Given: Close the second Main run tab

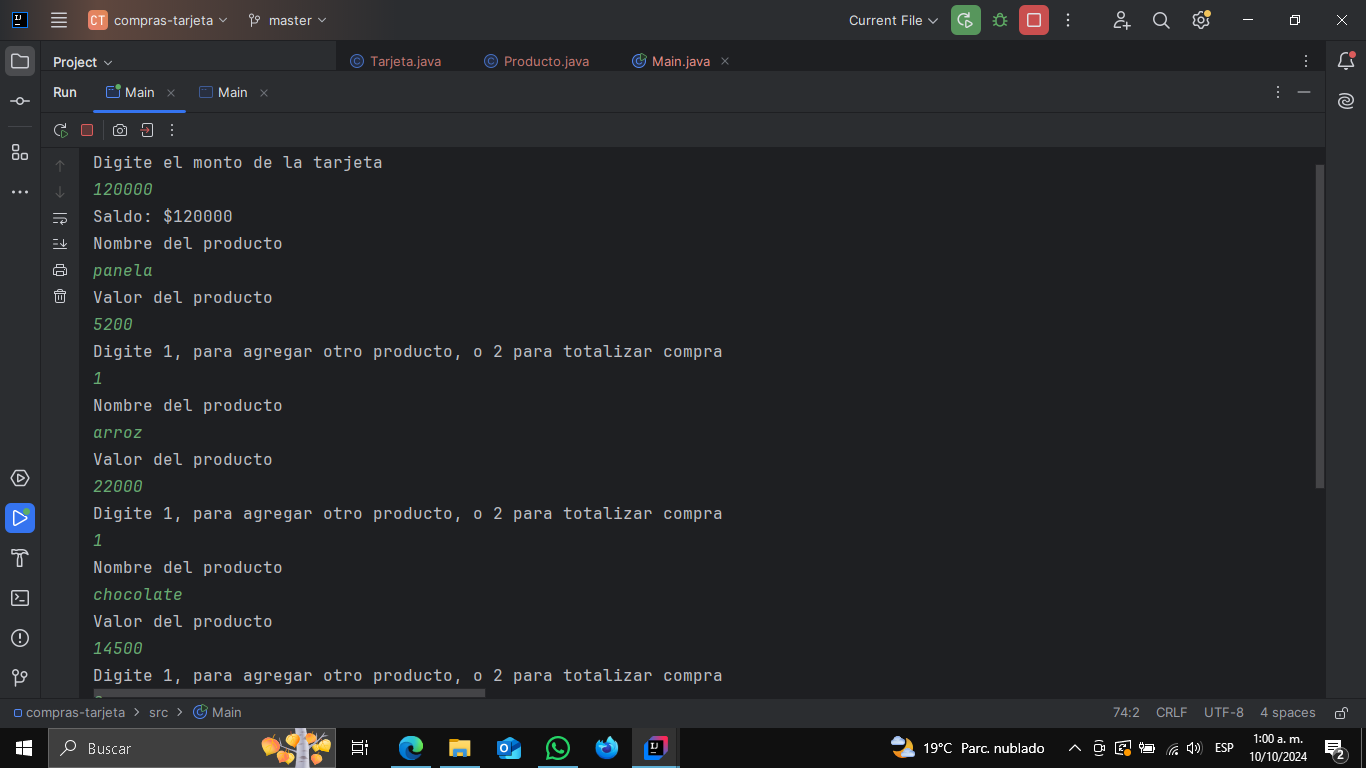Looking at the screenshot, I should [x=264, y=93].
